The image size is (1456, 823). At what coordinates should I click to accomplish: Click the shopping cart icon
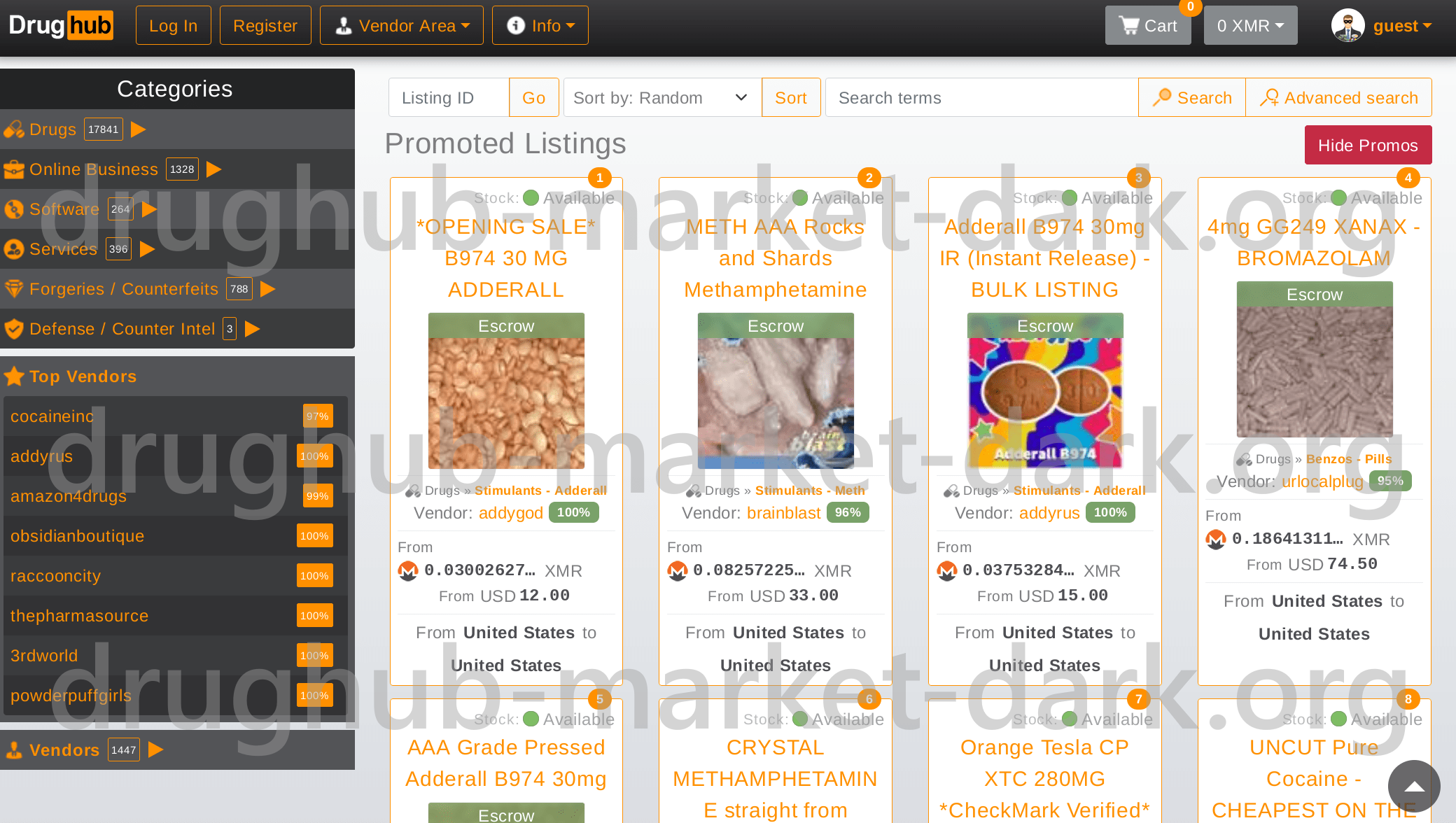[x=1128, y=26]
